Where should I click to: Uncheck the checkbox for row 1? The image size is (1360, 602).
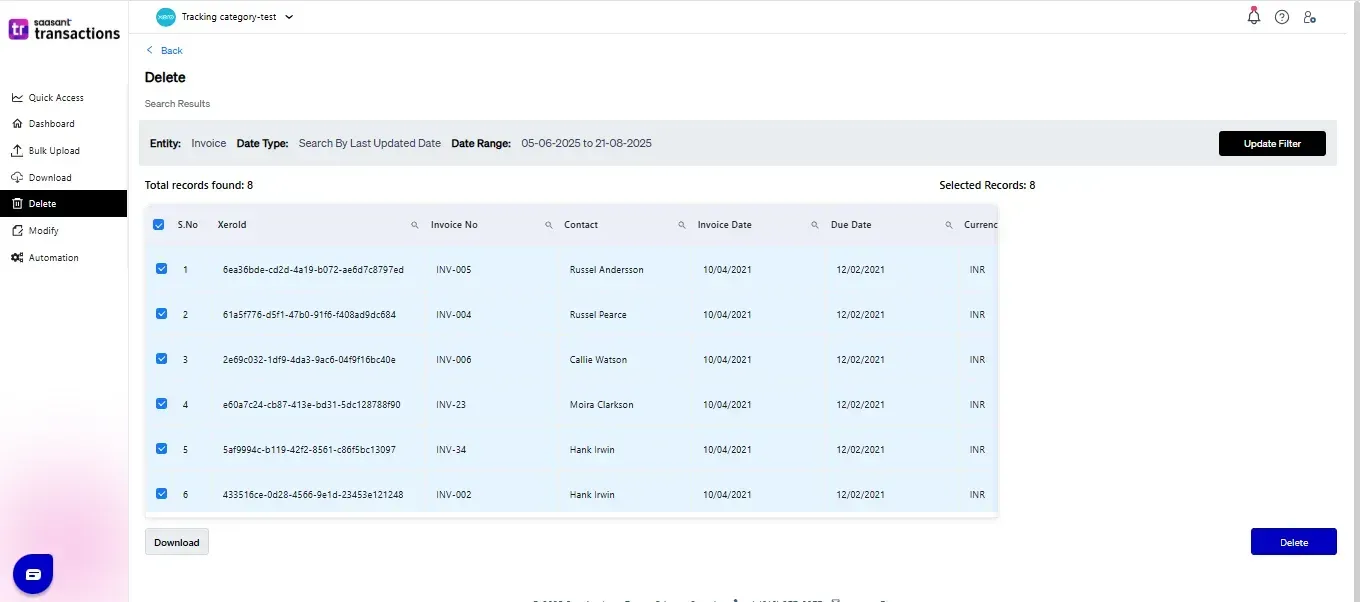click(x=162, y=269)
